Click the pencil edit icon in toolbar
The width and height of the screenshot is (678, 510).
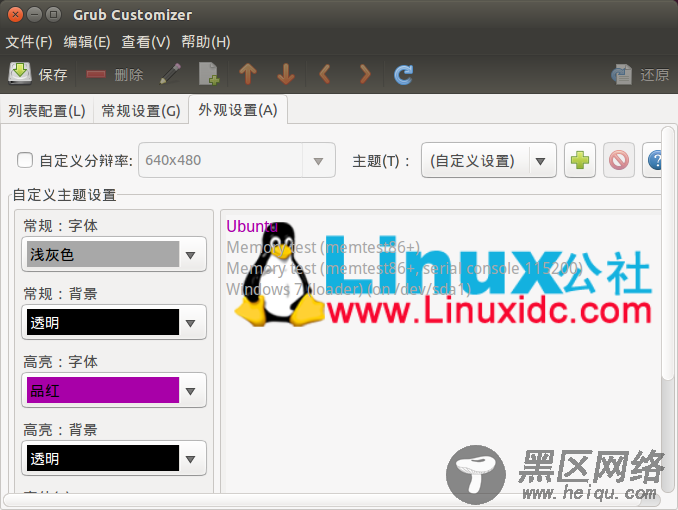click(170, 74)
